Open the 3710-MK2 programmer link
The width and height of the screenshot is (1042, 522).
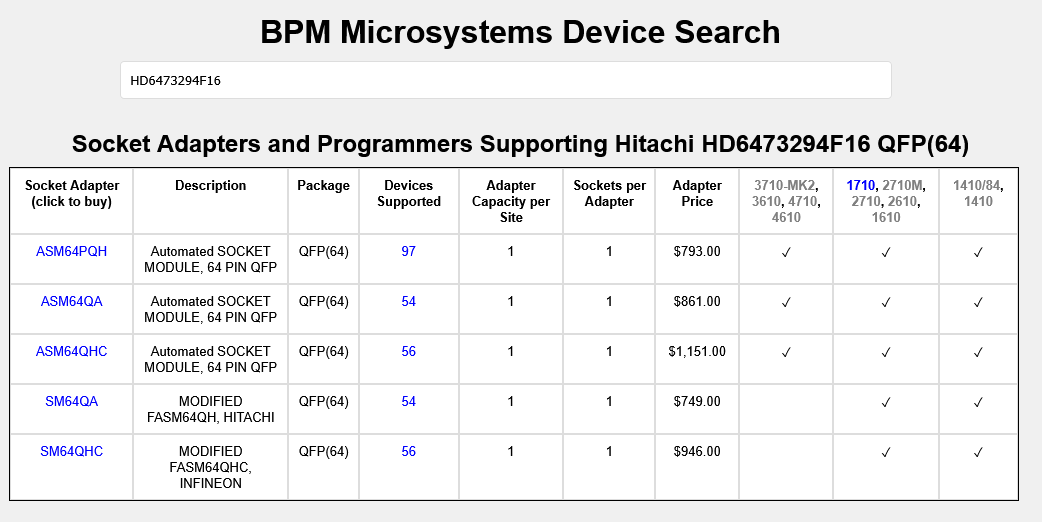pyautogui.click(x=784, y=185)
